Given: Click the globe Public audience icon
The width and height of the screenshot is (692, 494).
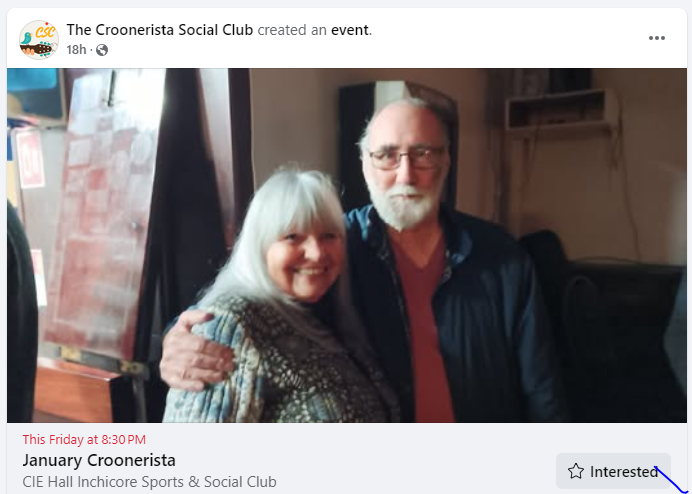Looking at the screenshot, I should point(102,50).
